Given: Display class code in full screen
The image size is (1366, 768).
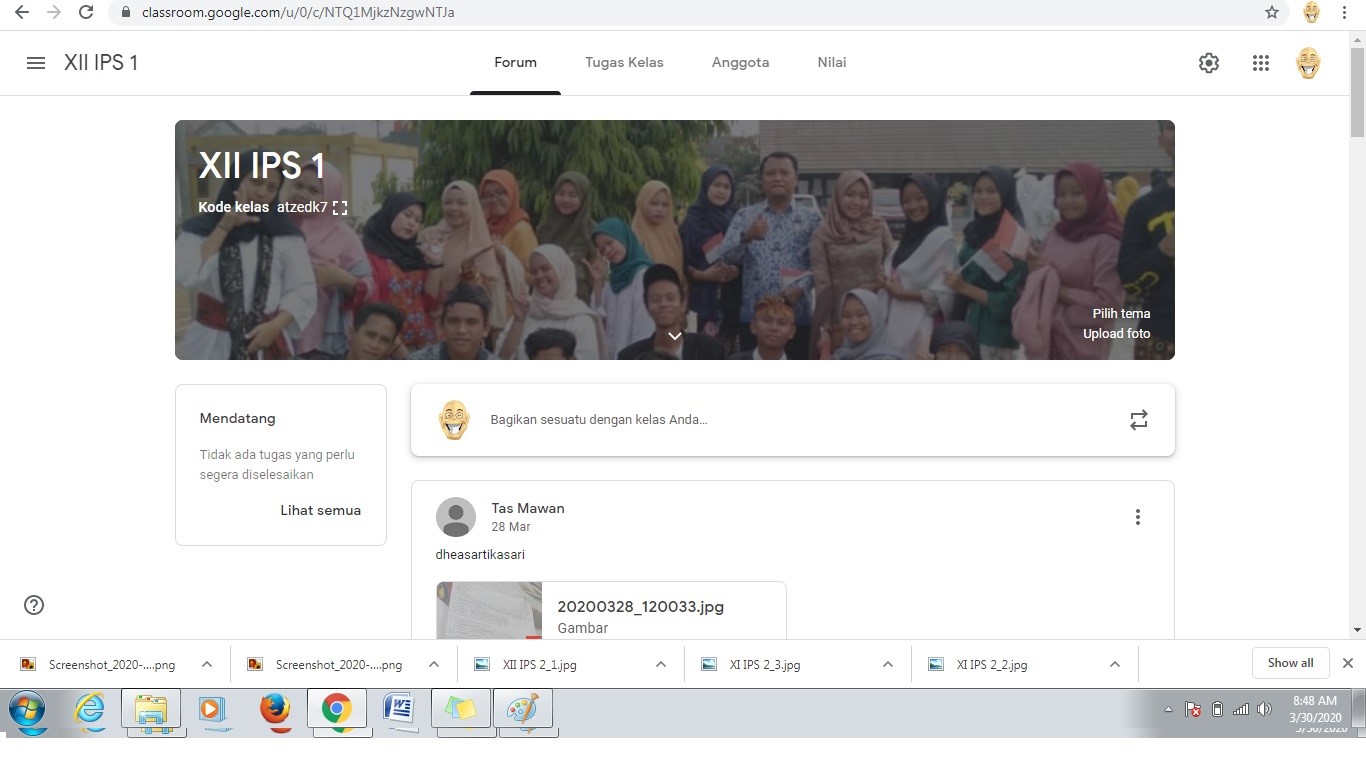Looking at the screenshot, I should click(340, 208).
